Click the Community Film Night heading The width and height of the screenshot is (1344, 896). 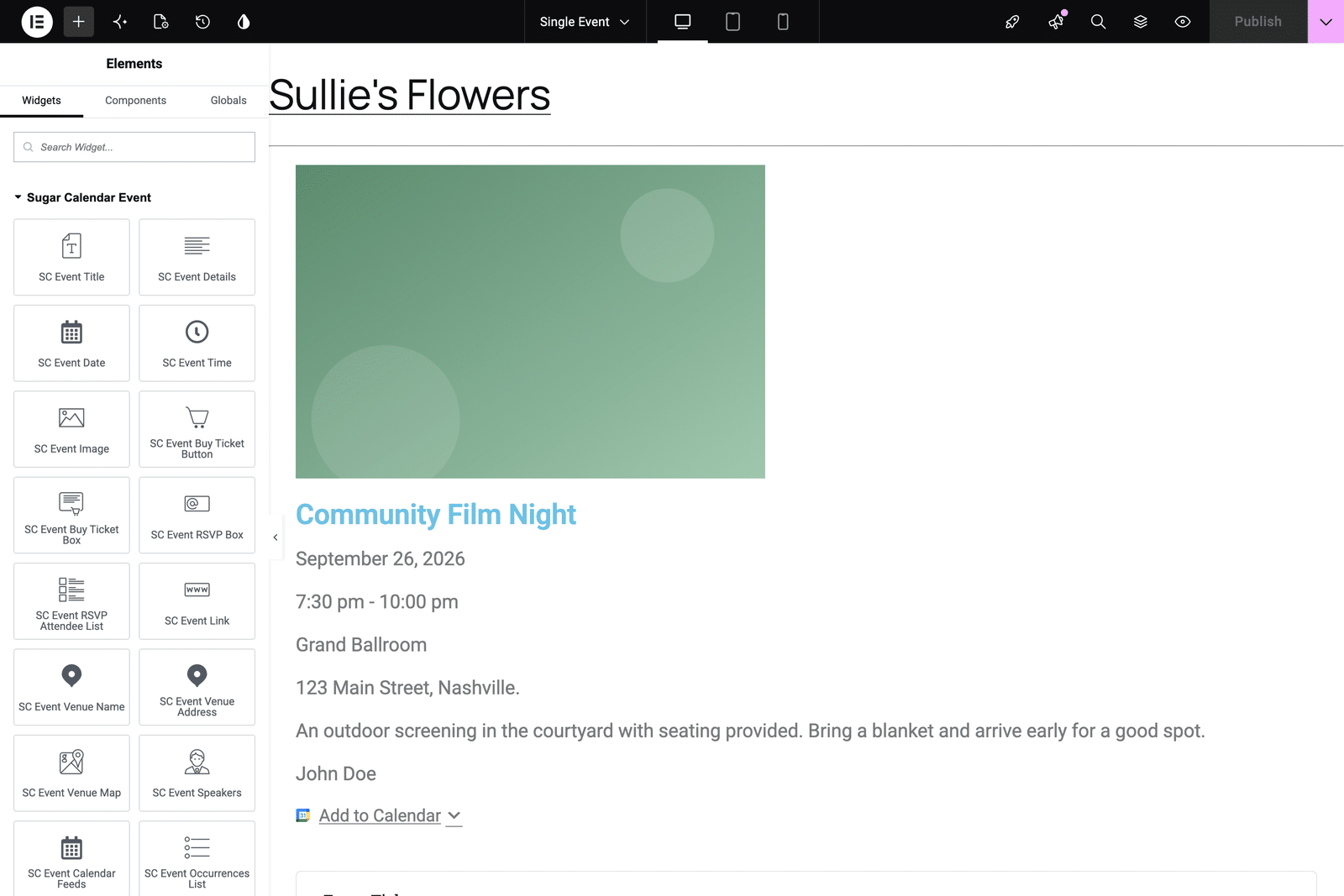(x=436, y=514)
